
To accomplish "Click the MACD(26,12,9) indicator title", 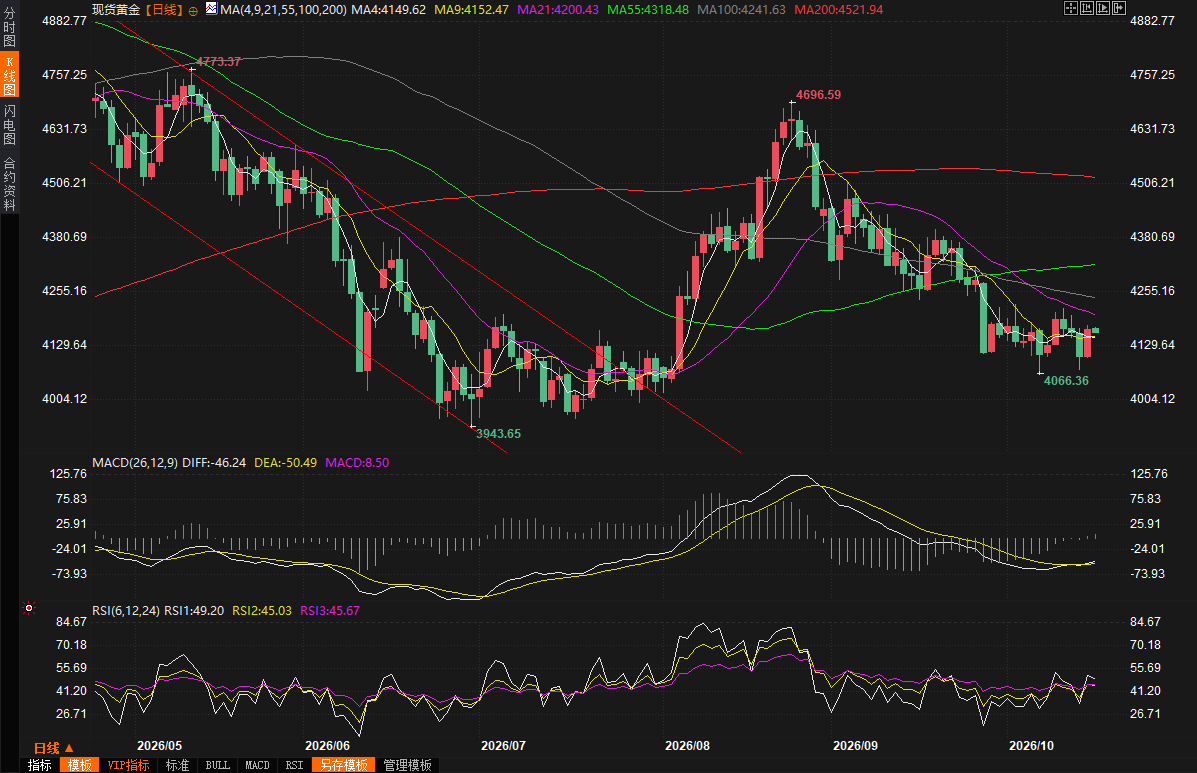I will click(x=135, y=462).
